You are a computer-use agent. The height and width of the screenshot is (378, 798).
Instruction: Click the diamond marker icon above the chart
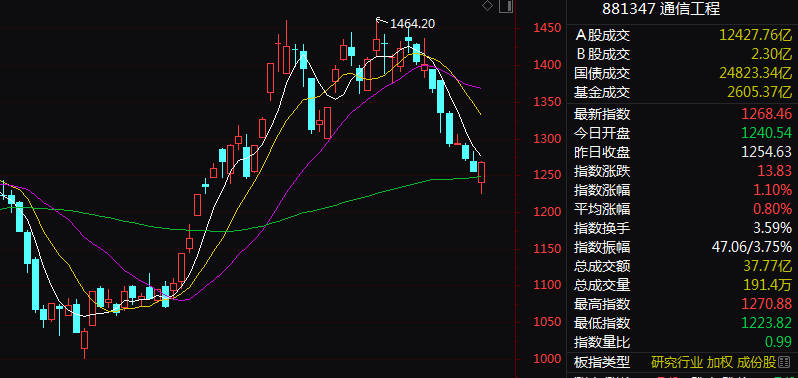(487, 6)
